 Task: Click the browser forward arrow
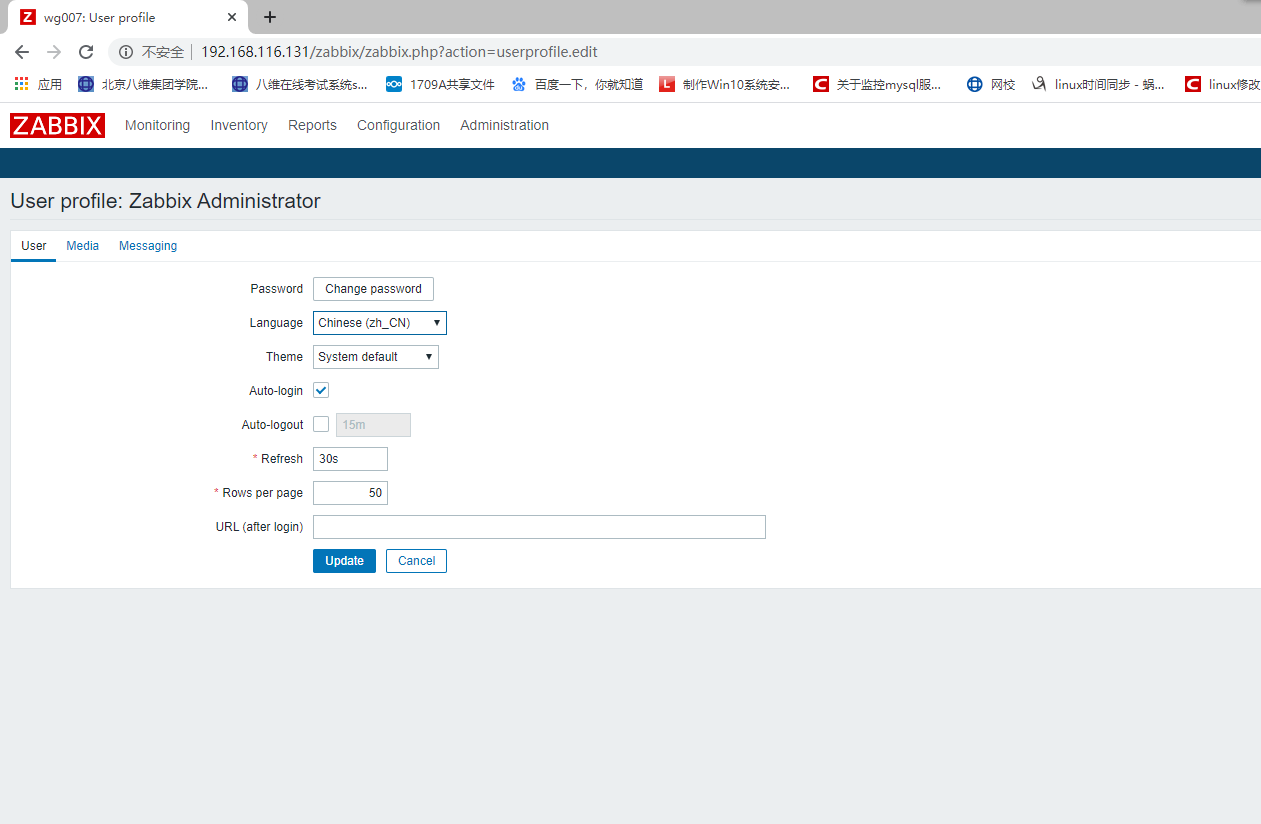54,52
